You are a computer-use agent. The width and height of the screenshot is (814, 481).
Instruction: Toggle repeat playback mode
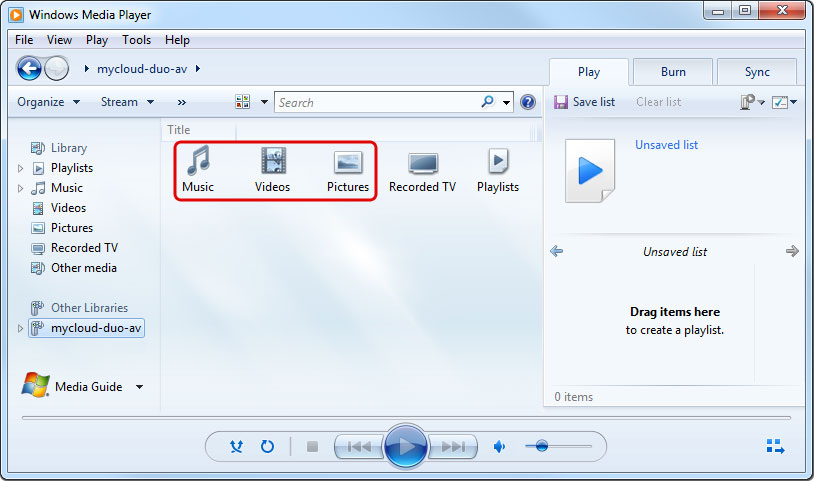tap(267, 446)
